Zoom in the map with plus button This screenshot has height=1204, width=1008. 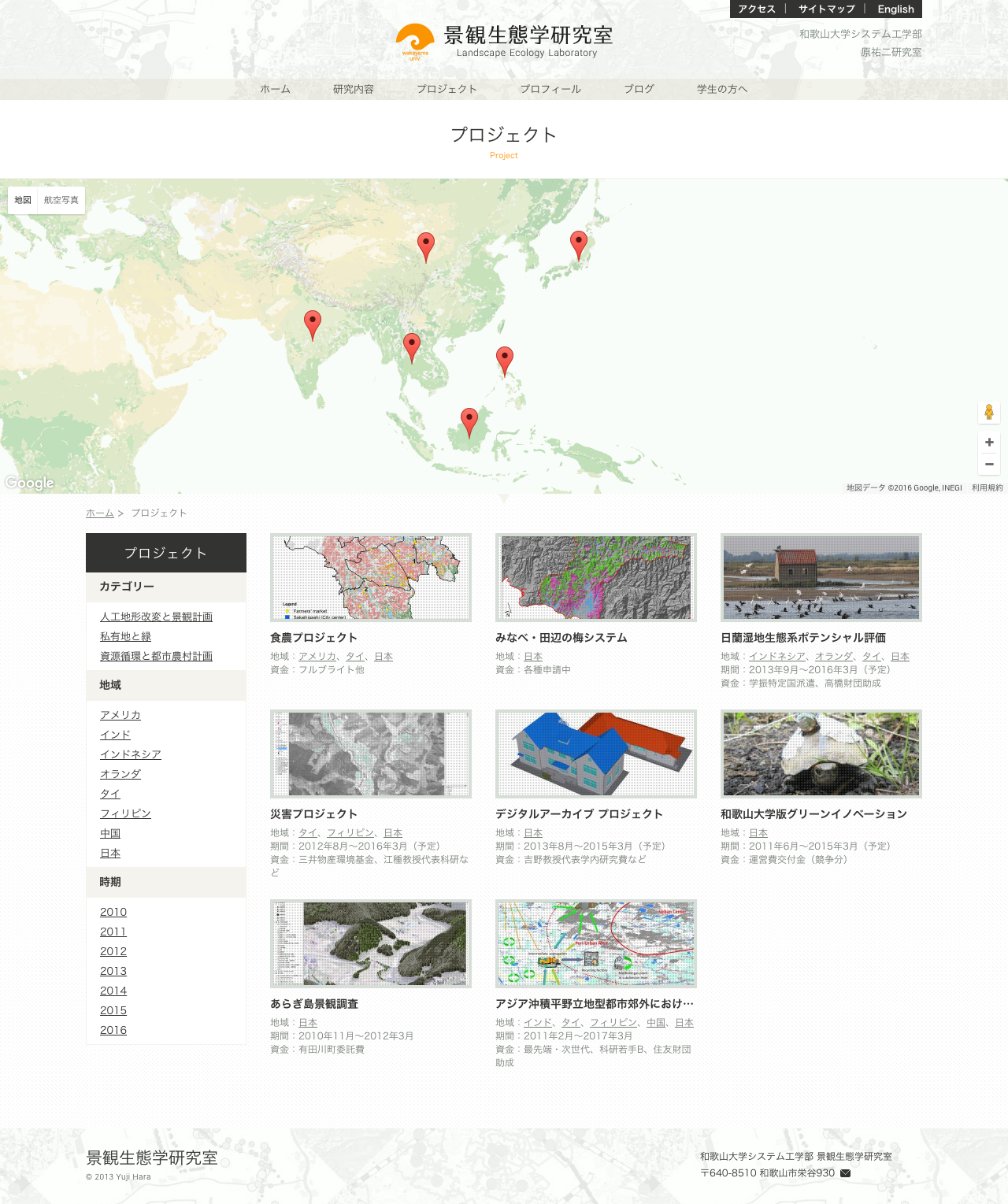(989, 443)
